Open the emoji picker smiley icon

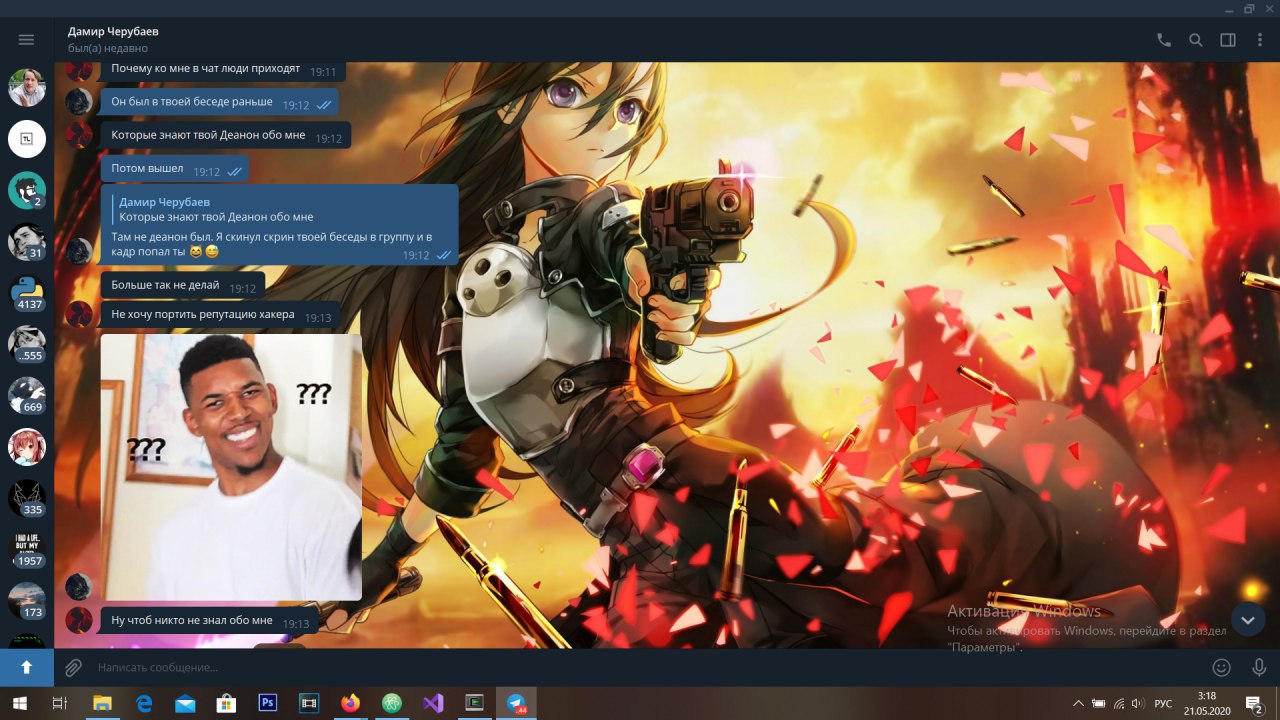click(x=1221, y=667)
